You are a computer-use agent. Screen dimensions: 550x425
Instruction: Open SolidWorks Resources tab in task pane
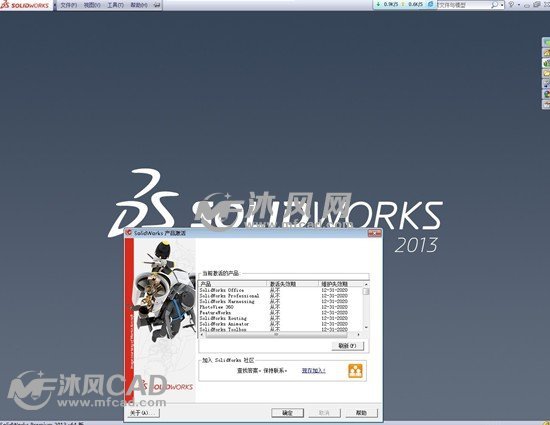pos(546,53)
